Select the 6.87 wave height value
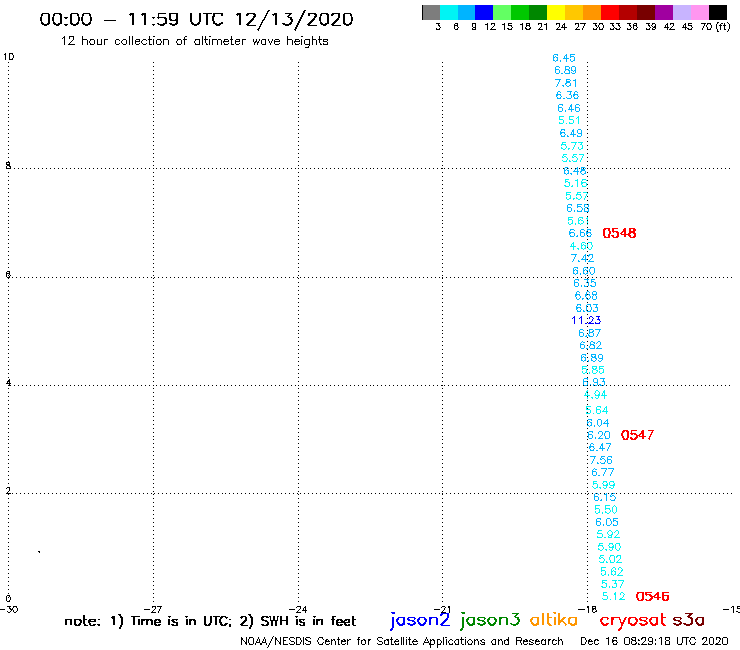The height and width of the screenshot is (650, 740). pyautogui.click(x=590, y=333)
